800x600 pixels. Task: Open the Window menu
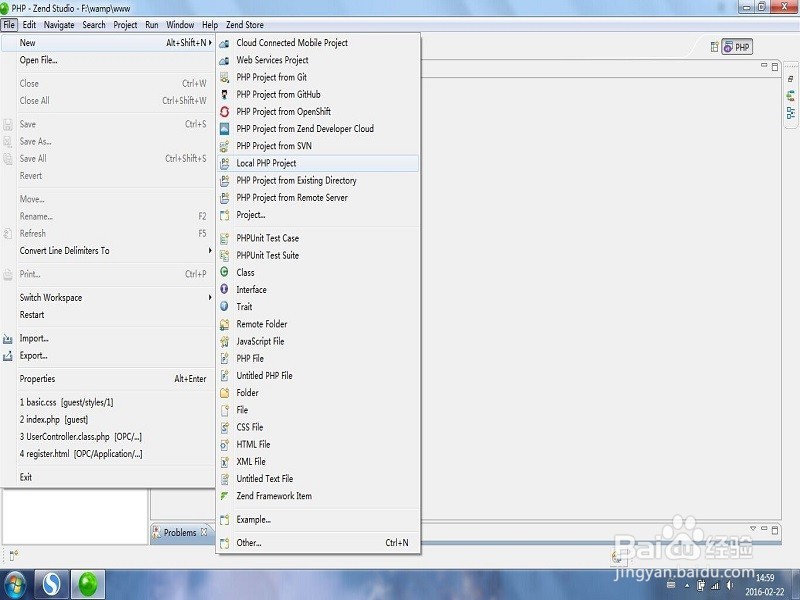[x=180, y=24]
